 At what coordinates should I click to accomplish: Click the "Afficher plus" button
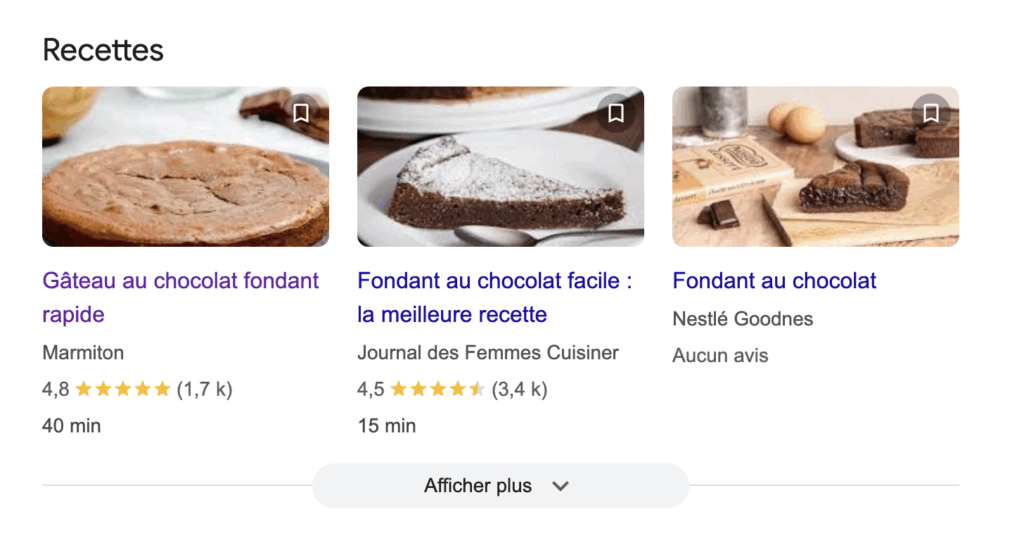pyautogui.click(x=478, y=486)
